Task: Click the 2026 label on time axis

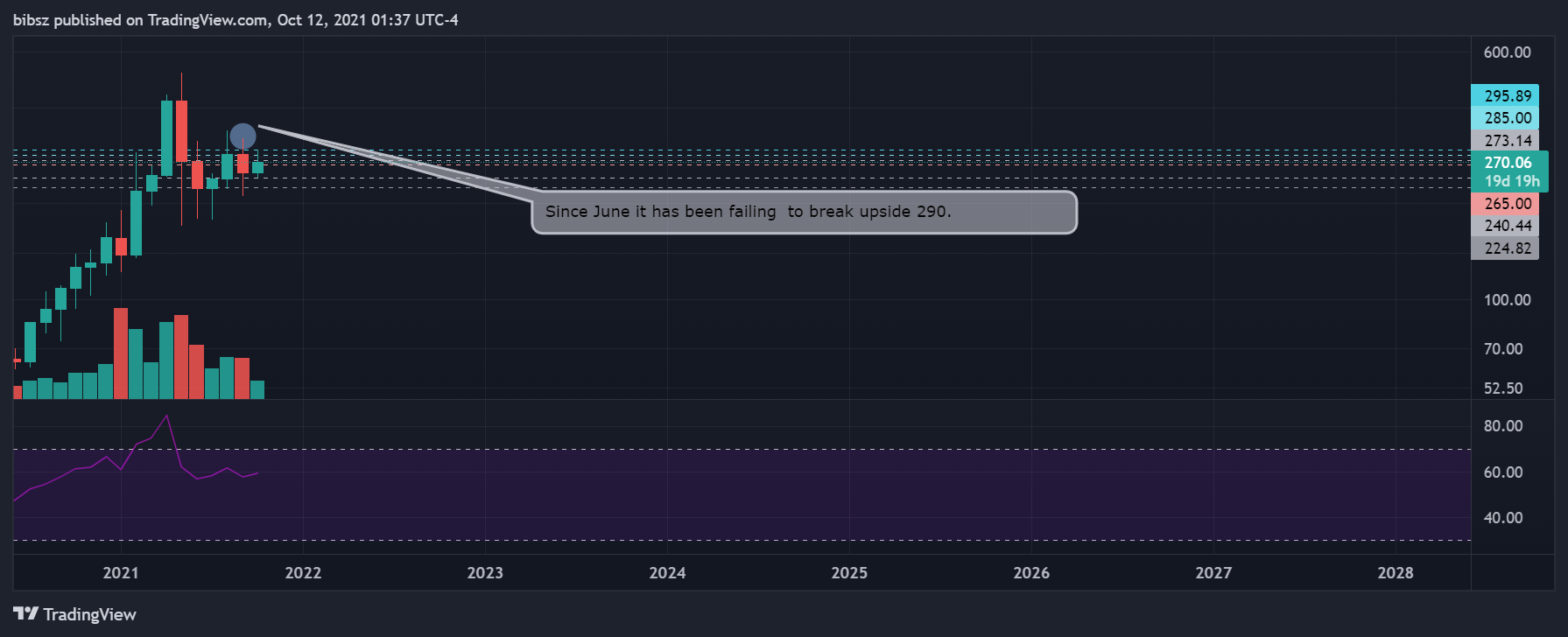Action: tap(1031, 573)
